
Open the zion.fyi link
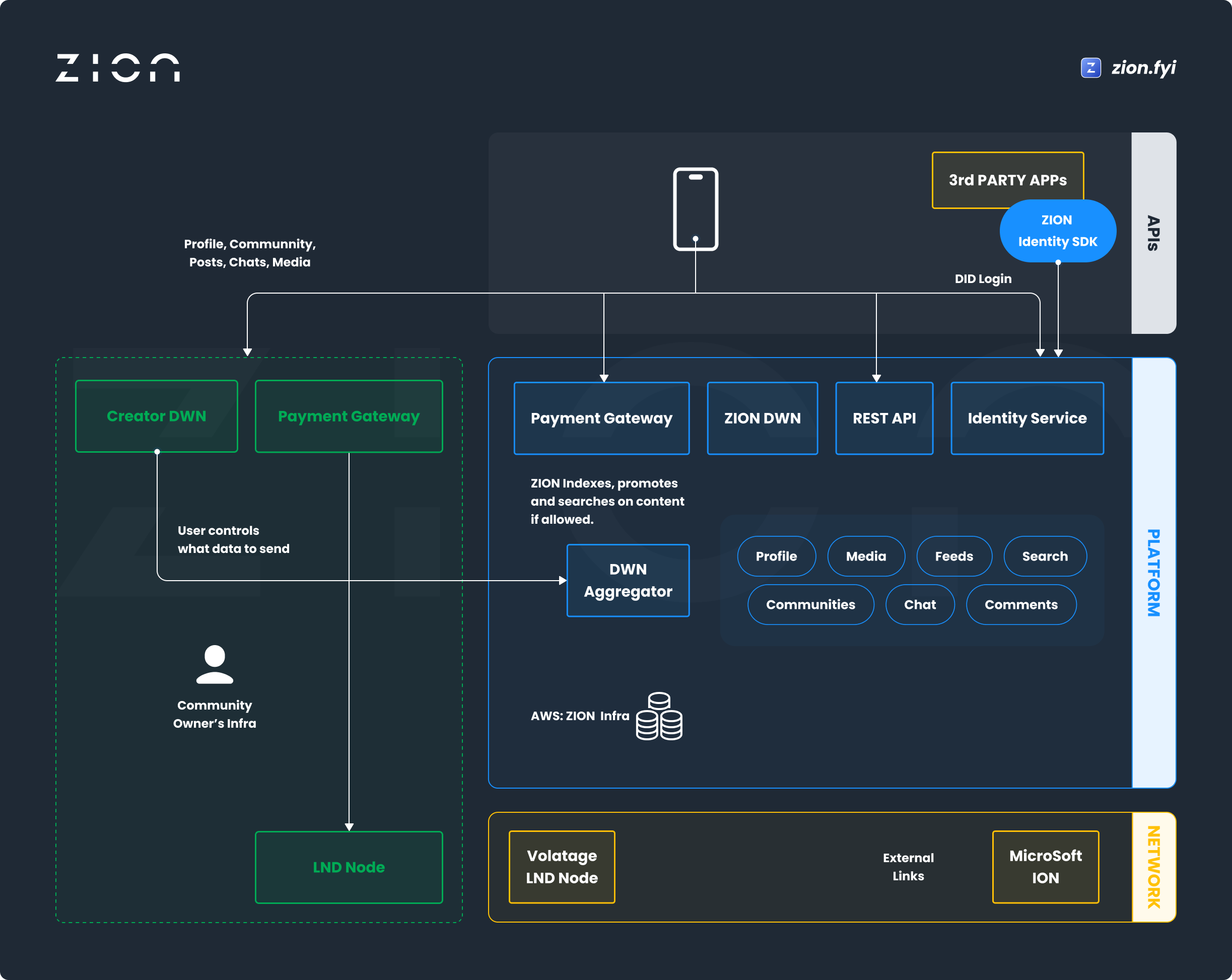pos(1143,68)
